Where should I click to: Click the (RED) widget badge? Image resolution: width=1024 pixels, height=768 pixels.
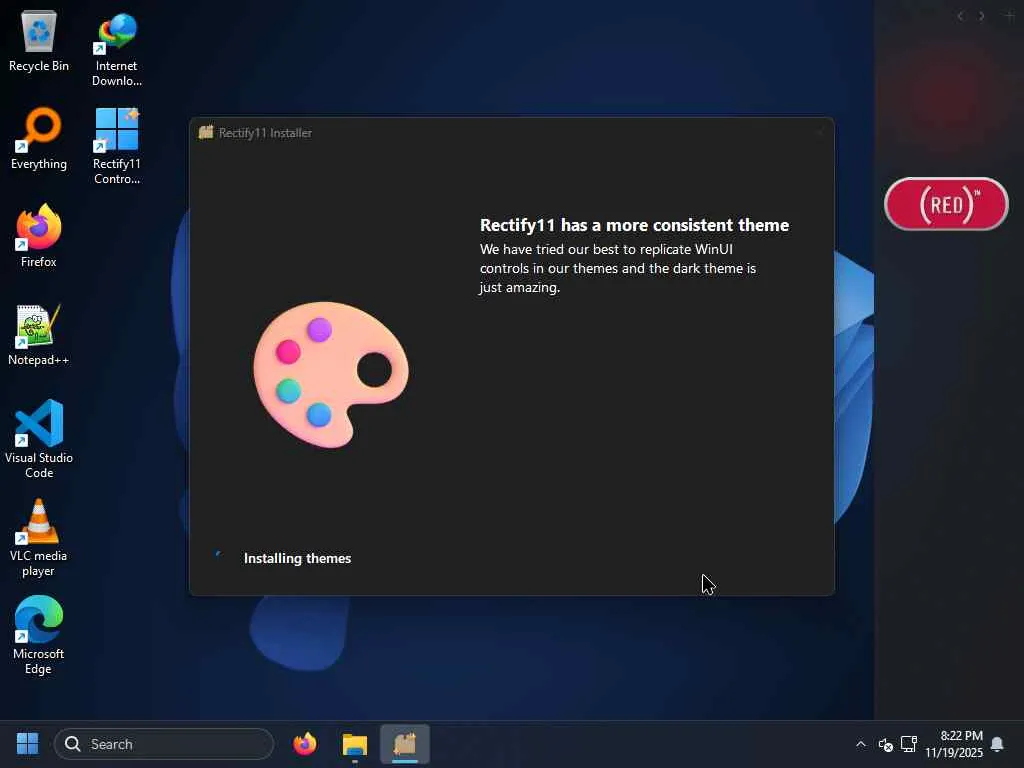pyautogui.click(x=946, y=204)
